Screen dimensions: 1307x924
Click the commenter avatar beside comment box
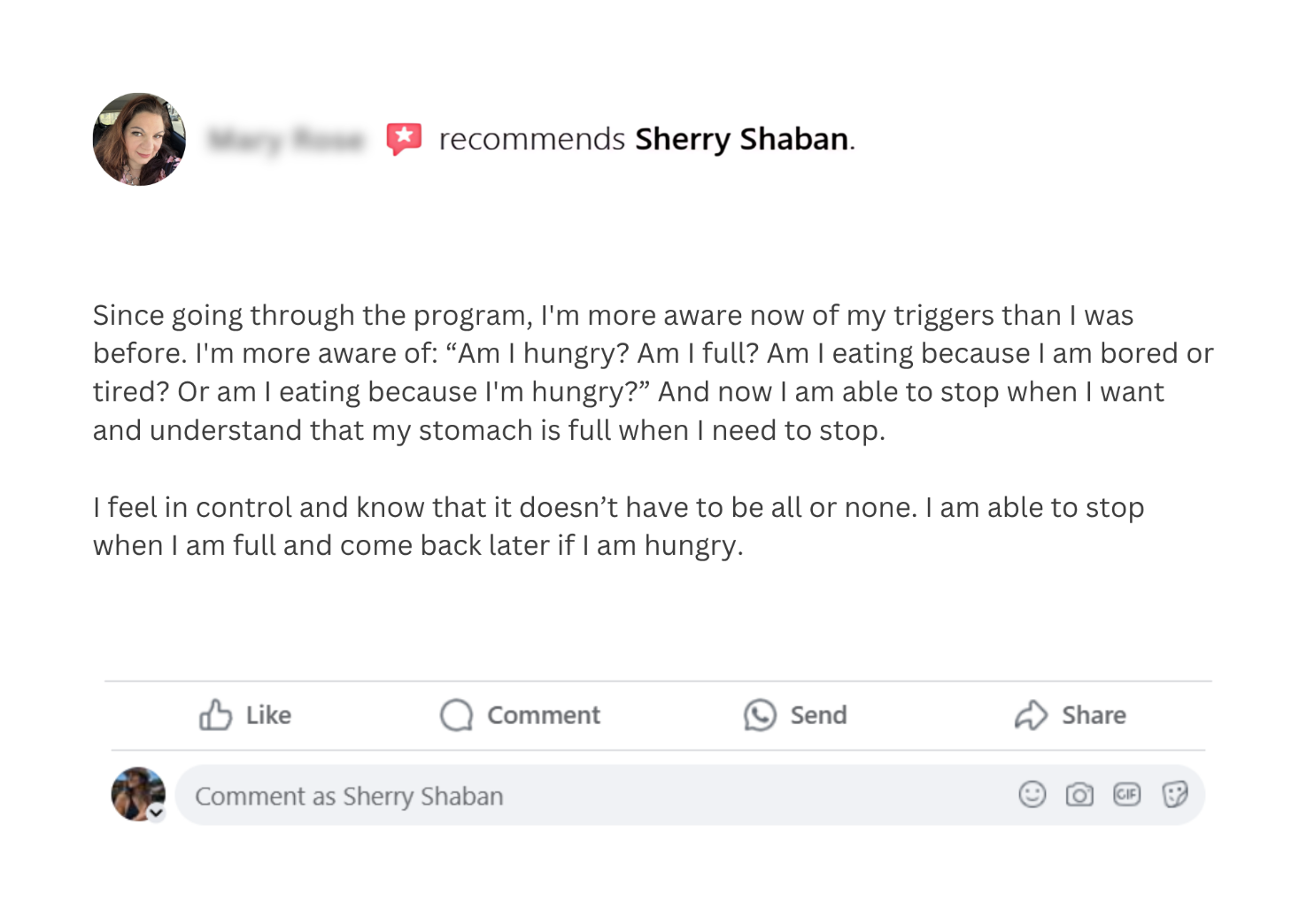click(x=136, y=793)
